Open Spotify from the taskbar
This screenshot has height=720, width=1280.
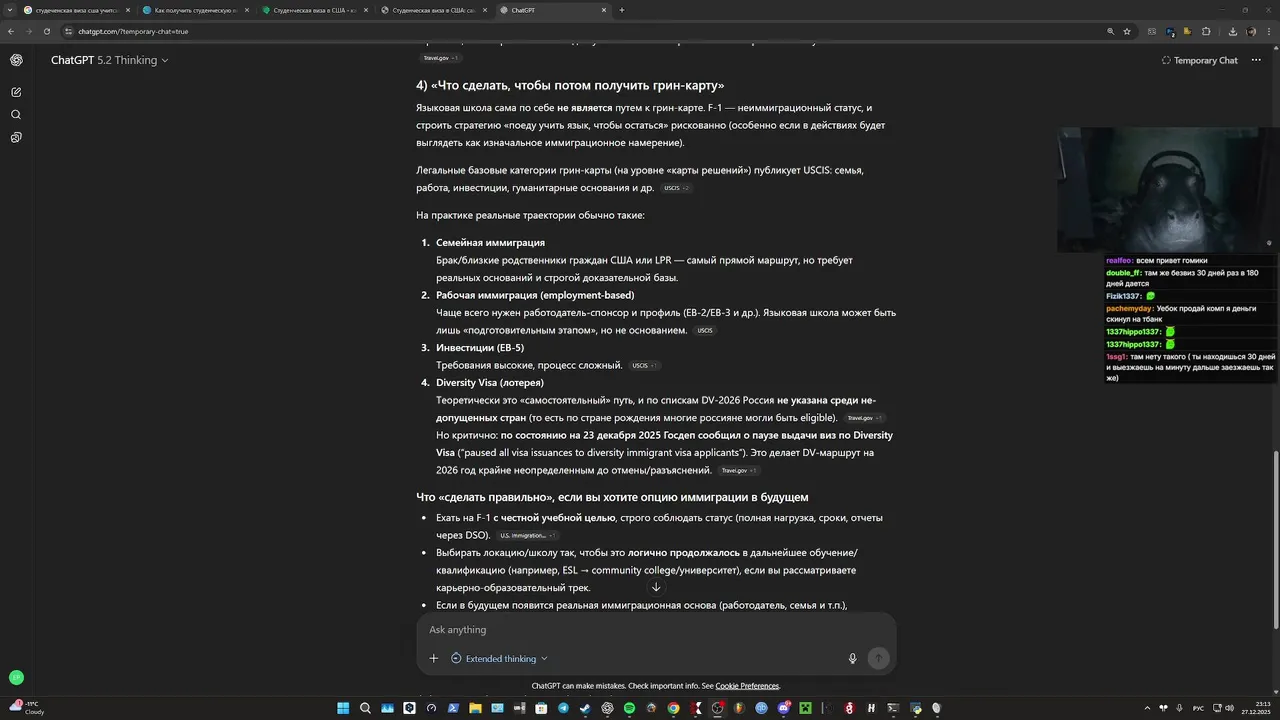point(629,708)
